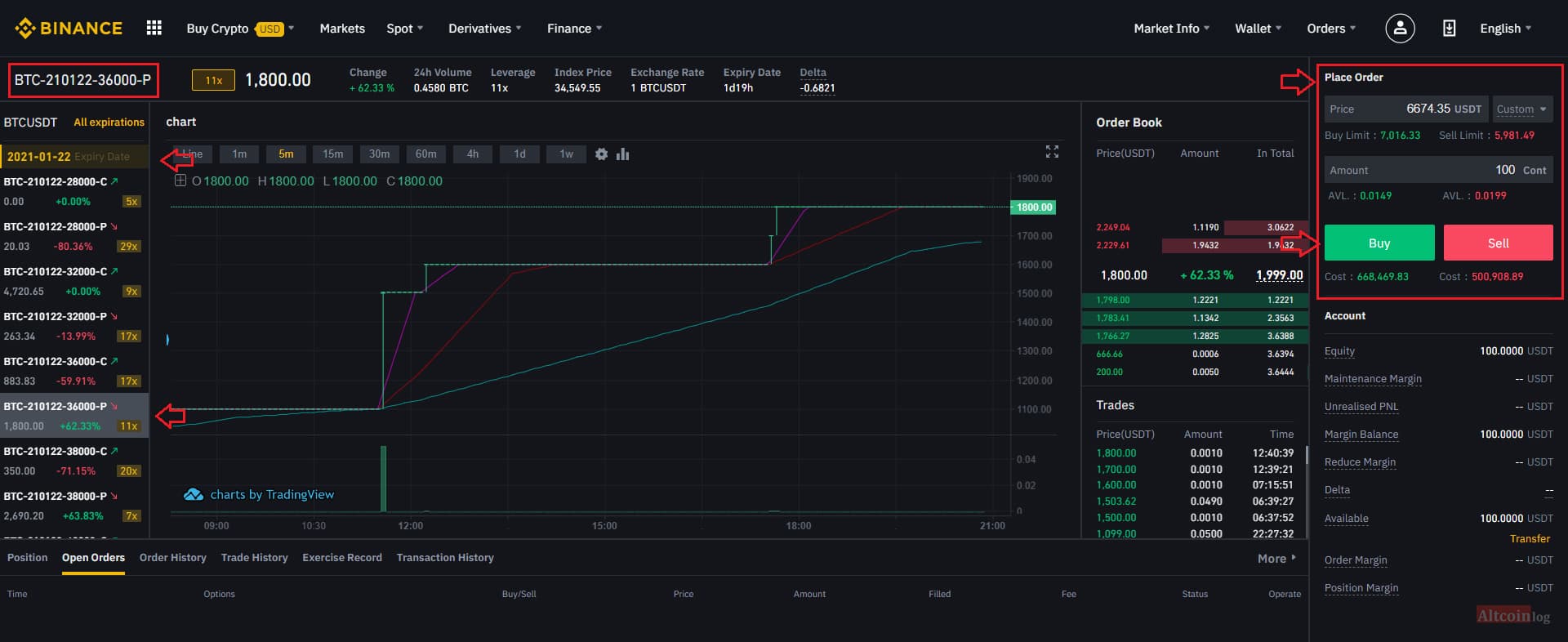This screenshot has height=642, width=1568.
Task: Open the Custom price type dropdown
Action: point(1522,109)
